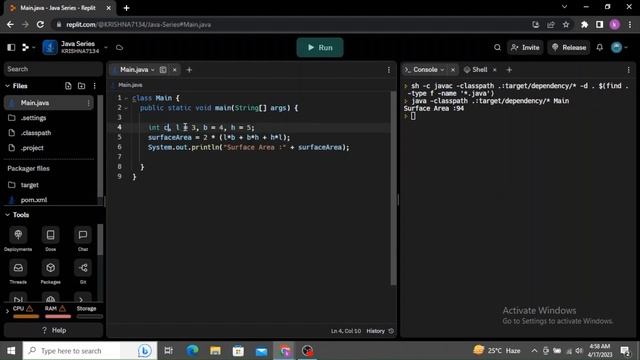
Task: Open the notifications bell
Action: 600,47
